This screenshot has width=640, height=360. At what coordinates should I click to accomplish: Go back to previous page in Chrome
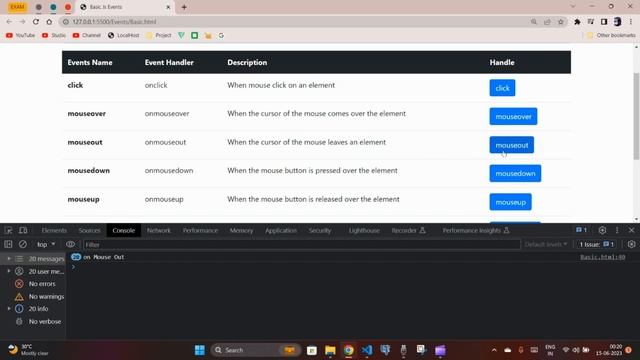coord(9,22)
